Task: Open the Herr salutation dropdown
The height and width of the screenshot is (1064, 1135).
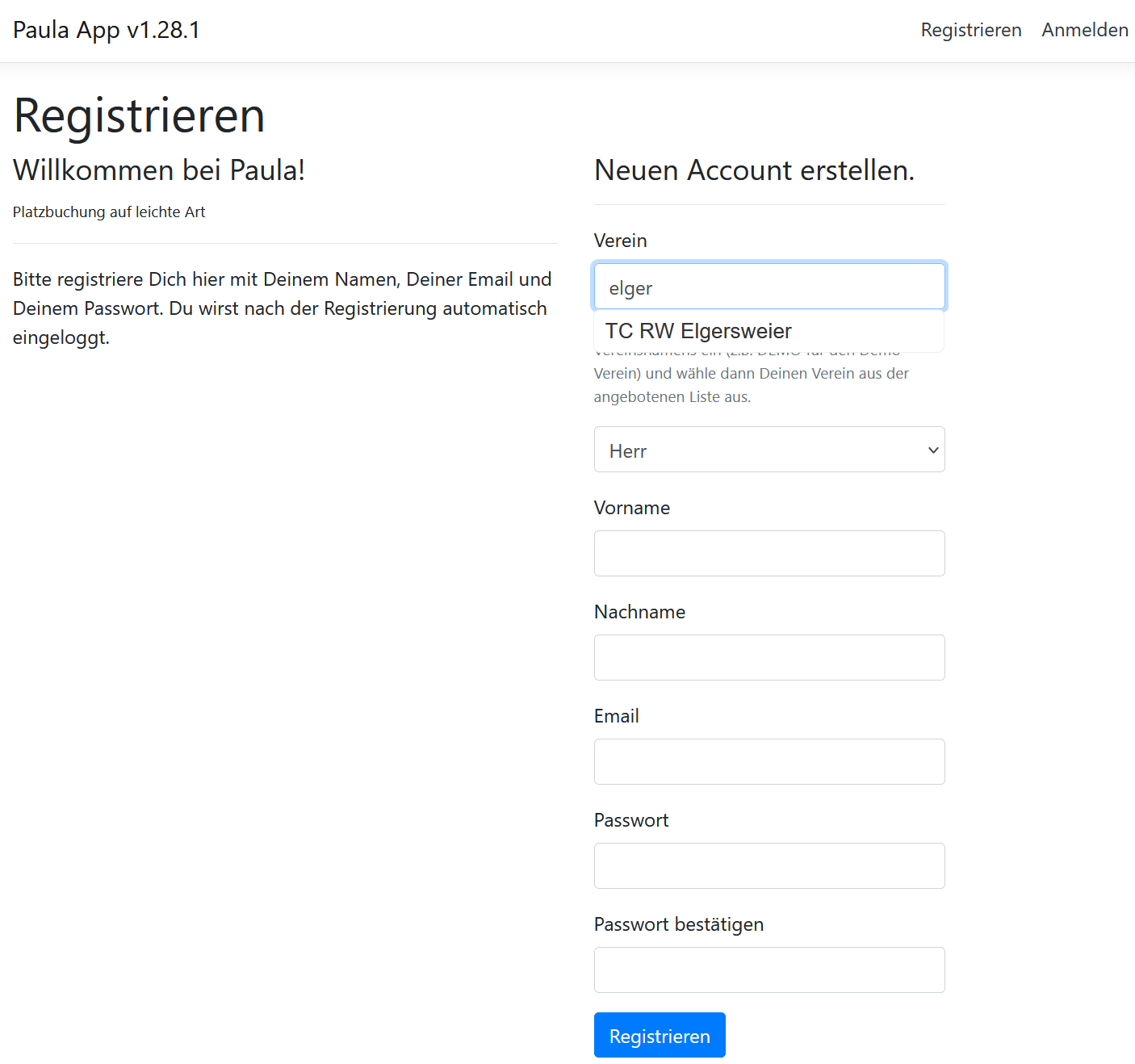Action: (x=769, y=450)
